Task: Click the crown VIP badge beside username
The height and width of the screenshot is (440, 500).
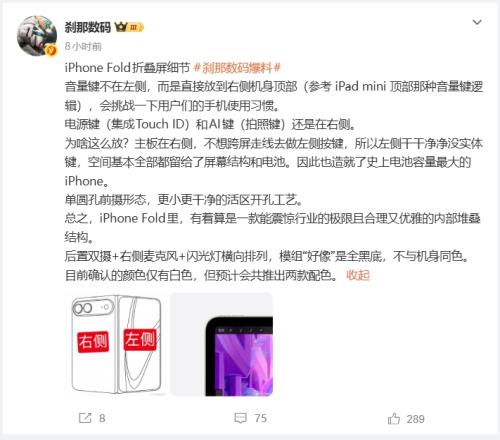Action: (121, 27)
